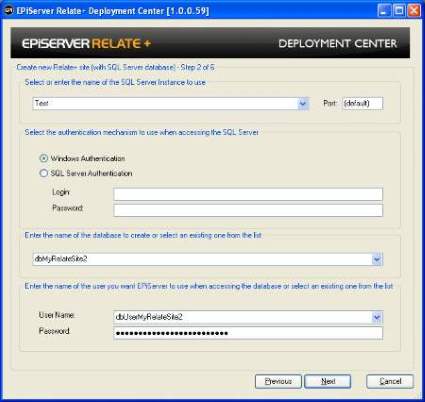Select Windows Authentication radio button
This screenshot has width=425, height=402.
click(x=44, y=158)
